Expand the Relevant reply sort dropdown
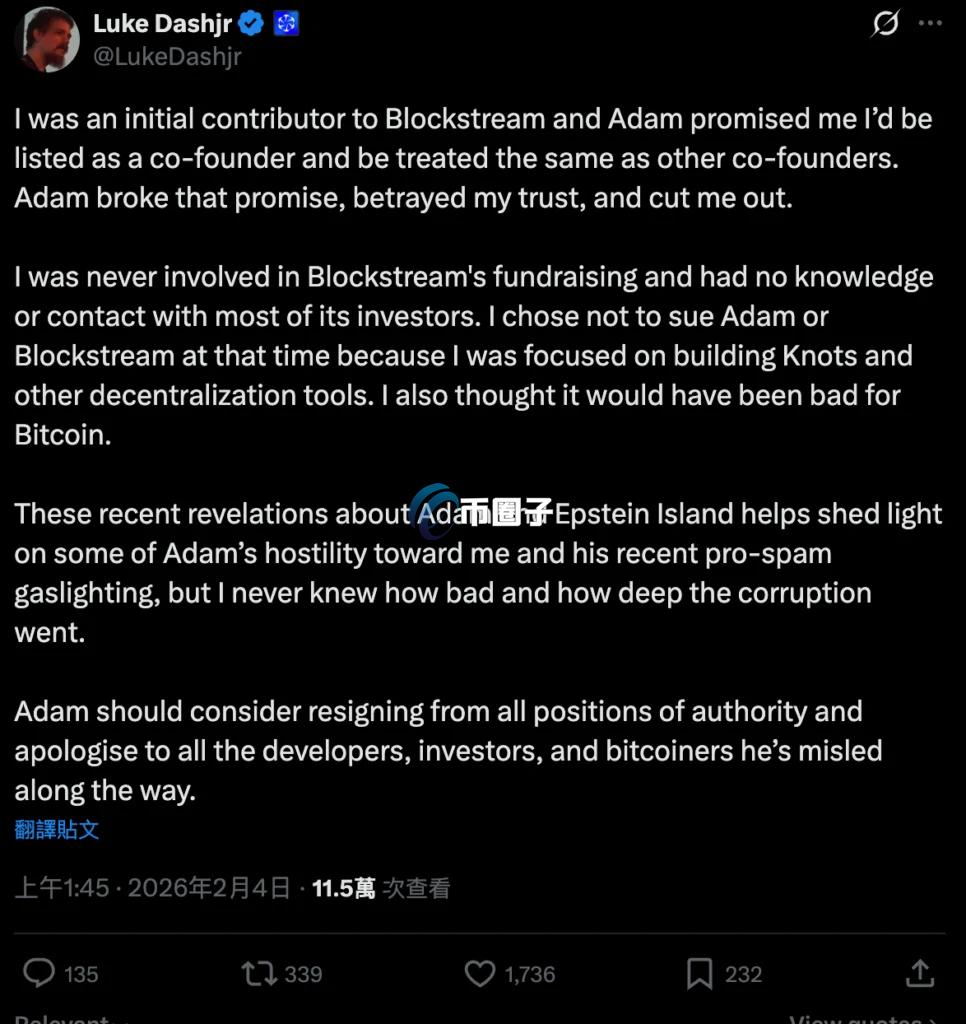966x1024 pixels. coord(70,1019)
